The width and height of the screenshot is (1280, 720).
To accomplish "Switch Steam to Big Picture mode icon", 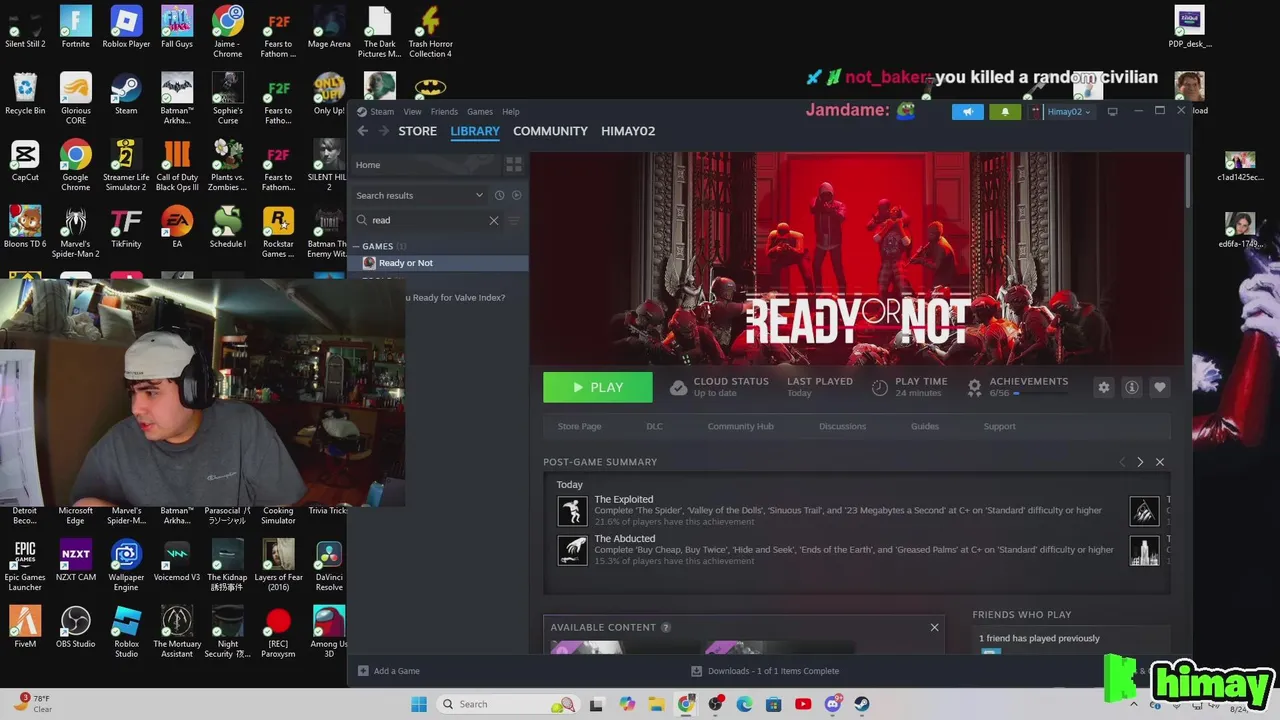I will 1112,111.
